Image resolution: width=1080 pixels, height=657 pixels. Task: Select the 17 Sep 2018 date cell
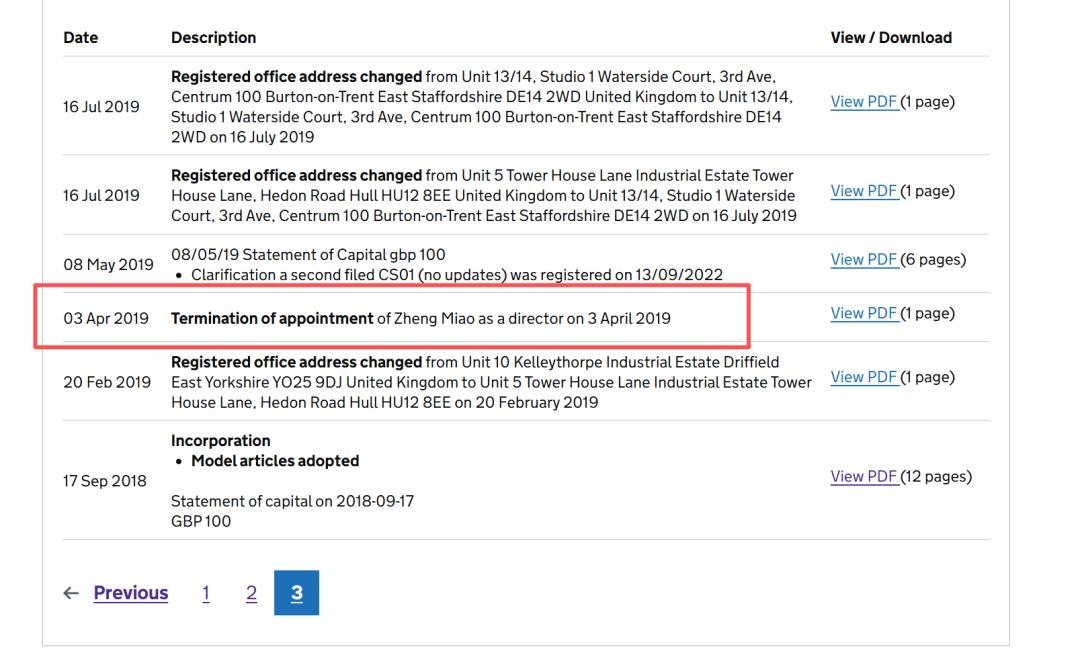pyautogui.click(x=104, y=481)
